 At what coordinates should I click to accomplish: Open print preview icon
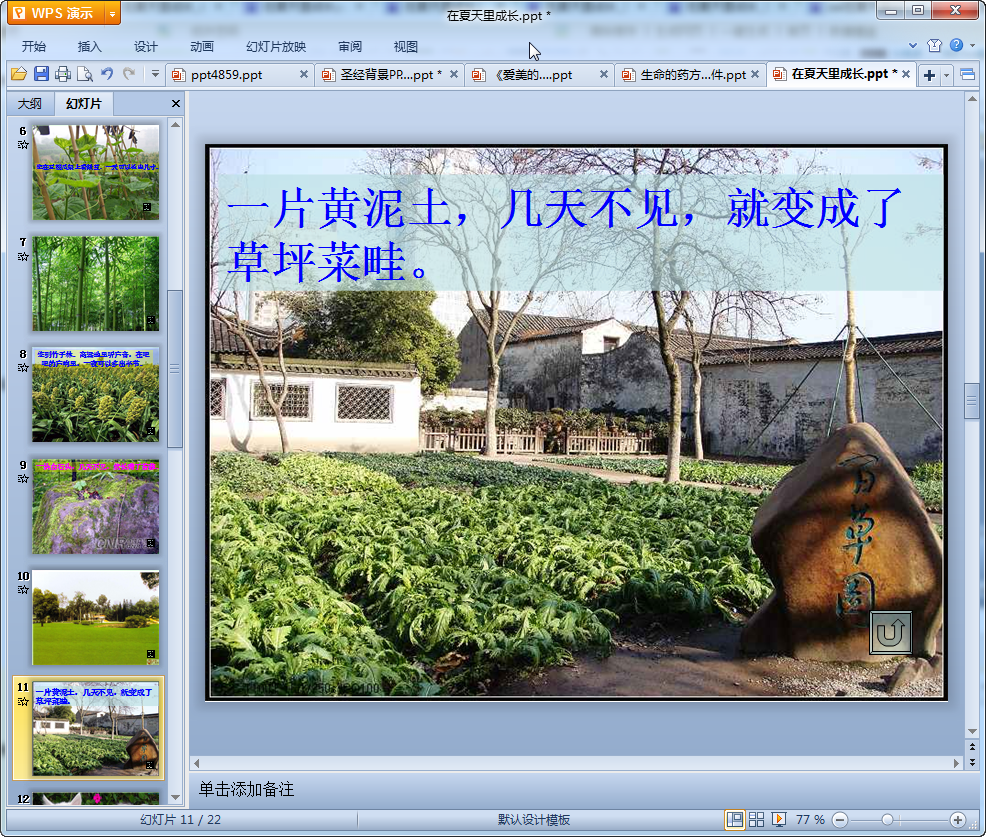84,74
